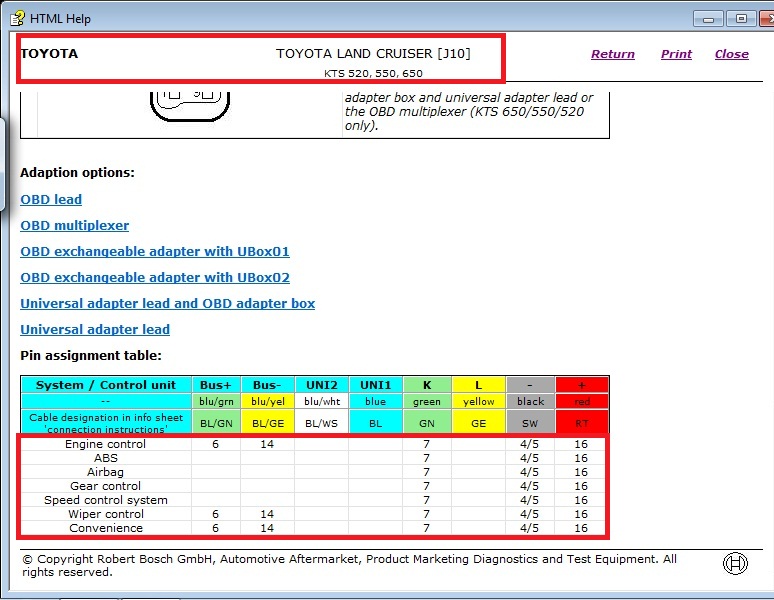774x600 pixels.
Task: Close the help page using Close link
Action: 731,54
